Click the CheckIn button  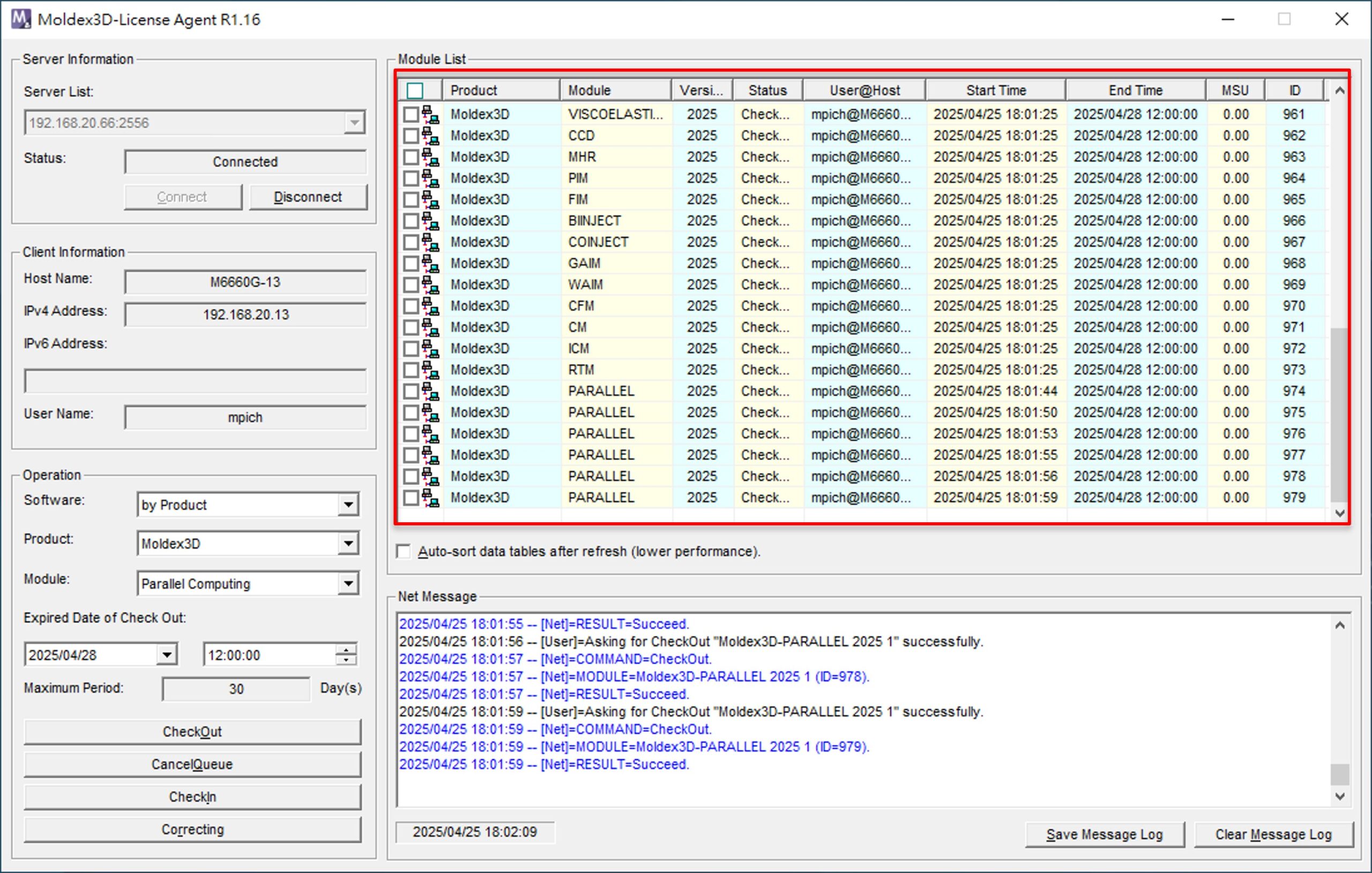click(192, 797)
